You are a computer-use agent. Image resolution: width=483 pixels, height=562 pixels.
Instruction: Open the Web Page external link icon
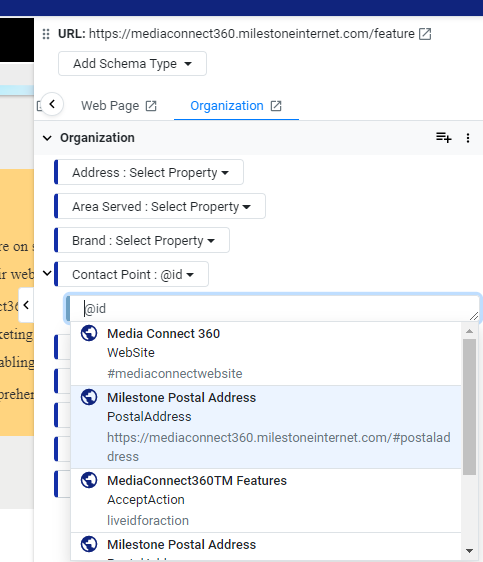pyautogui.click(x=151, y=106)
